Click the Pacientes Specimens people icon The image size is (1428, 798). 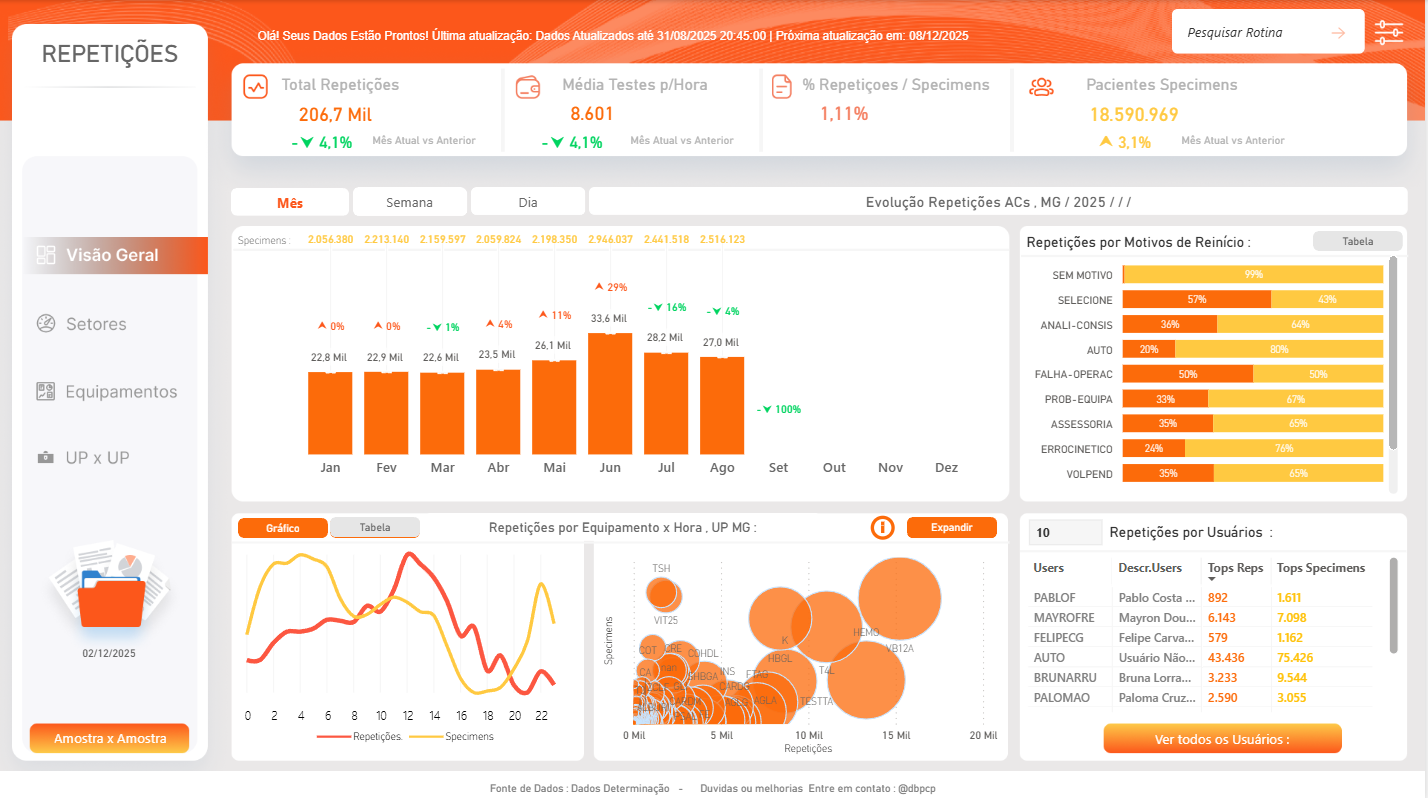(x=1042, y=87)
